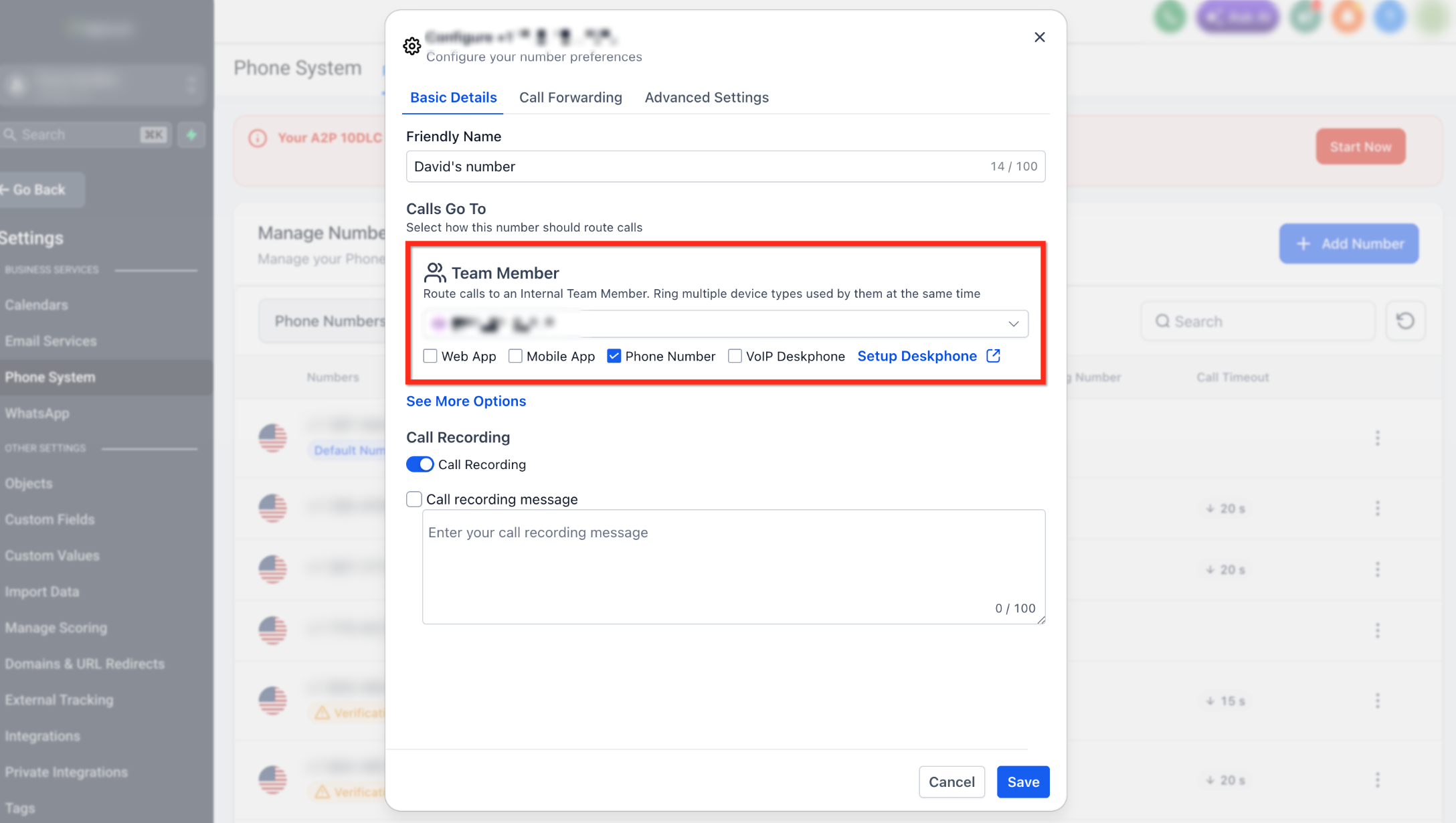Close the Configure number dialog

pos(1039,37)
